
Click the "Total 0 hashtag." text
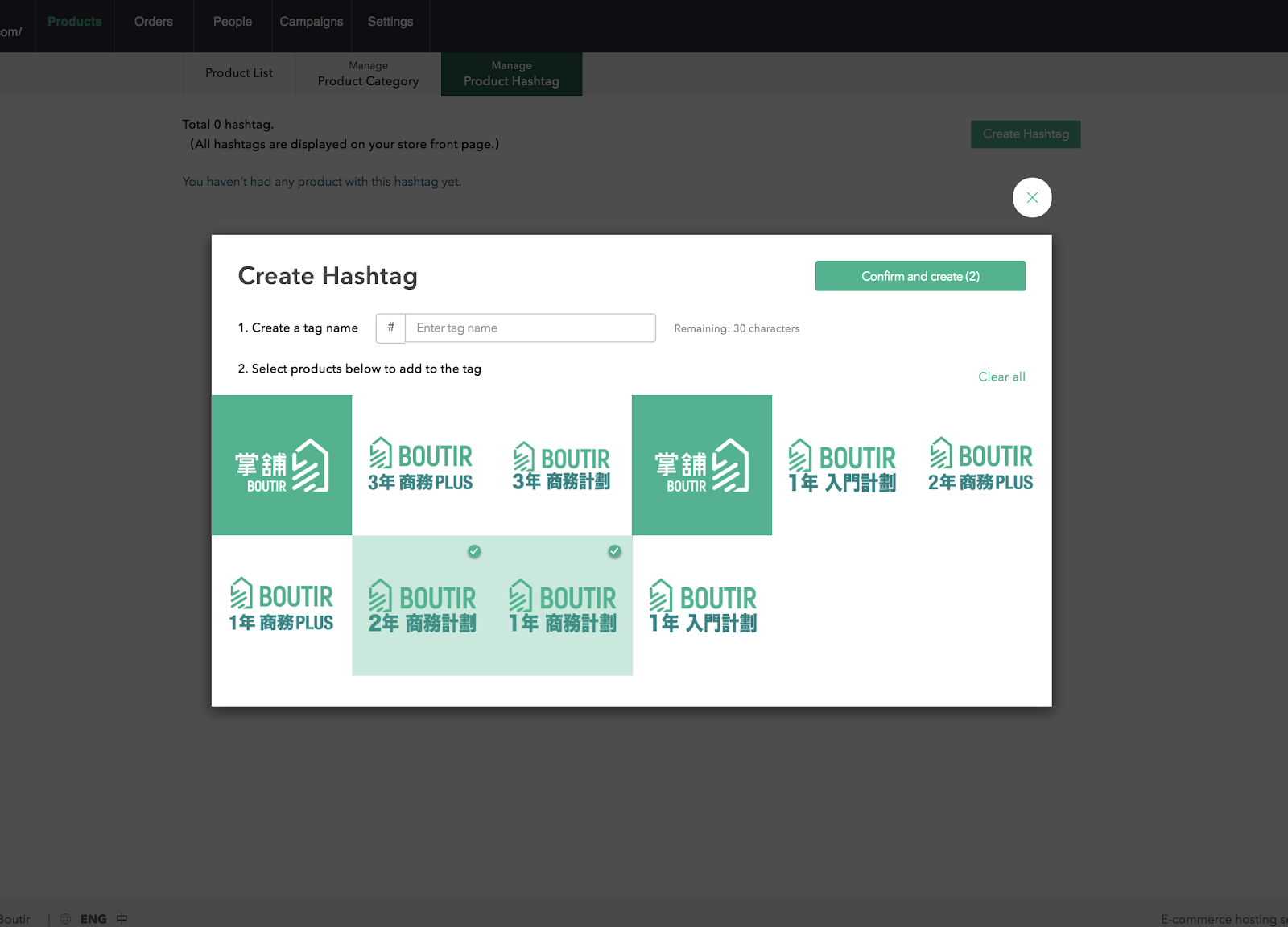pyautogui.click(x=228, y=125)
